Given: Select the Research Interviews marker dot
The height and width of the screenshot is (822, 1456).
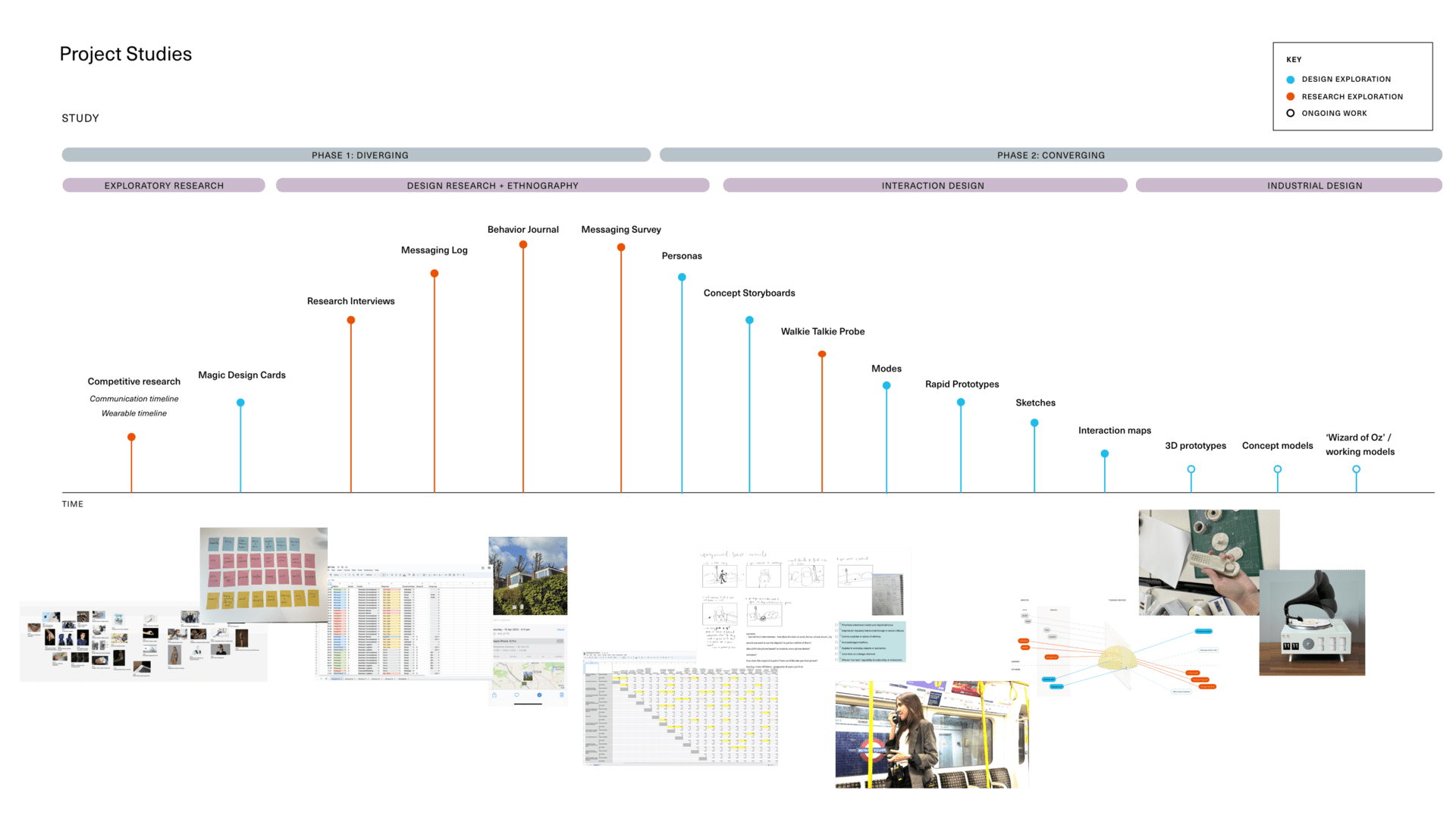Looking at the screenshot, I should pyautogui.click(x=351, y=320).
